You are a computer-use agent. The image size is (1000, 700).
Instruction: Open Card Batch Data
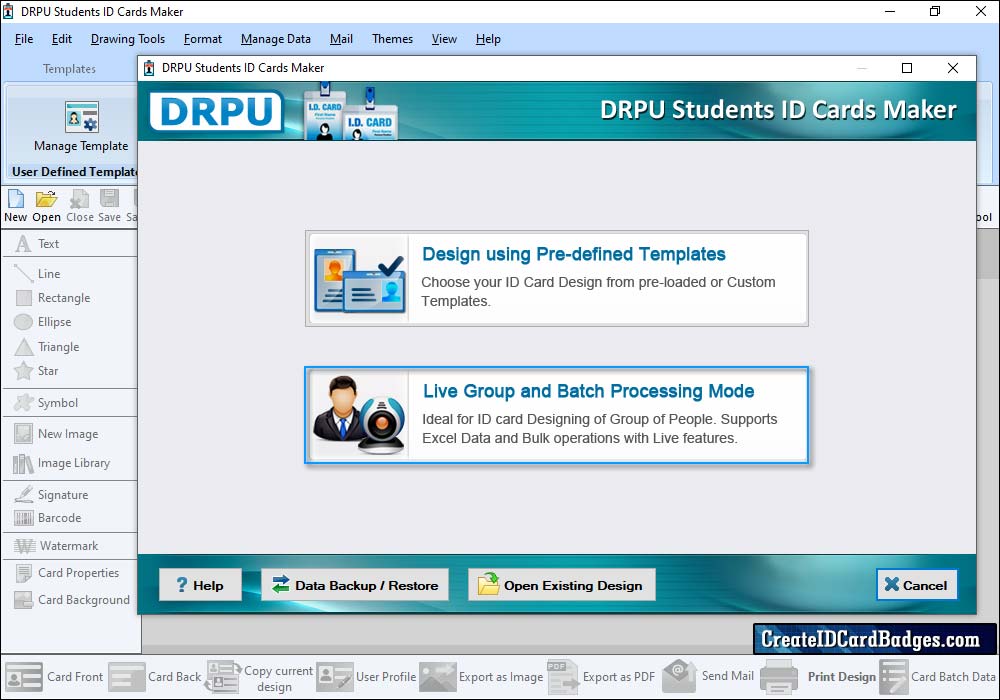(x=938, y=677)
